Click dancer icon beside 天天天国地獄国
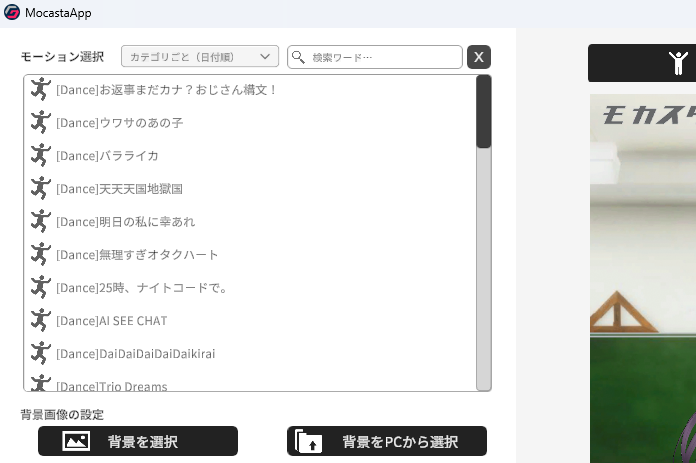696x463 pixels. [x=40, y=188]
